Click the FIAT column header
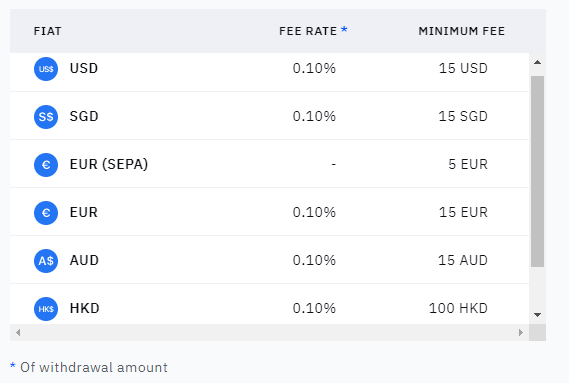Screen dimensions: 569x383 pos(48,31)
